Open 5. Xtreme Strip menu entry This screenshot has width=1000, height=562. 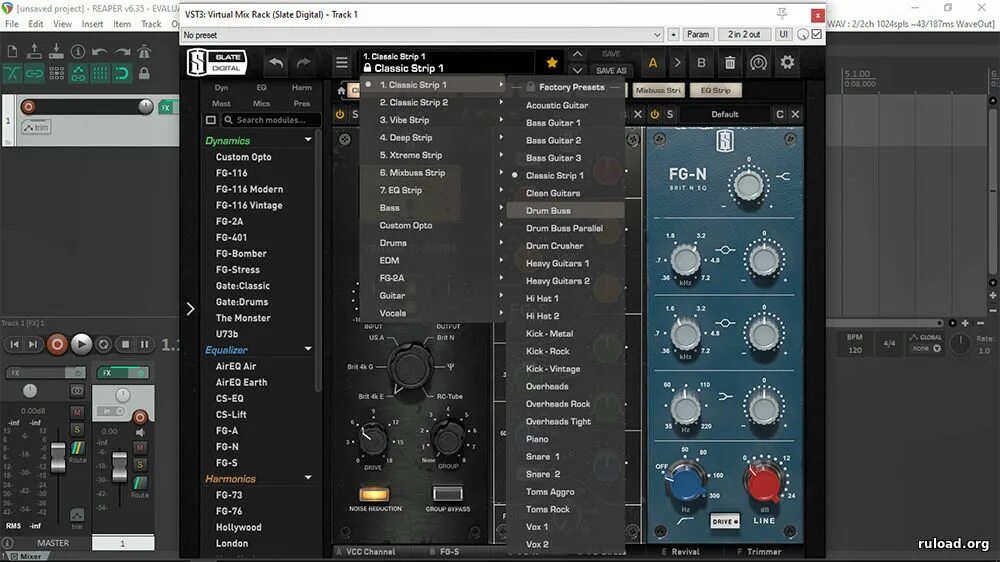click(x=434, y=155)
